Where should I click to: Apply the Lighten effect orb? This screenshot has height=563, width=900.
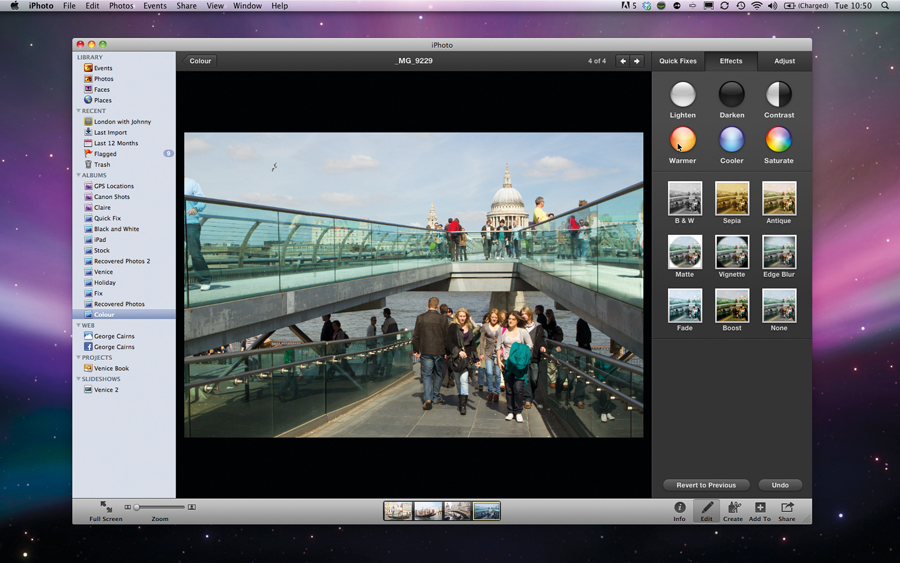682,95
